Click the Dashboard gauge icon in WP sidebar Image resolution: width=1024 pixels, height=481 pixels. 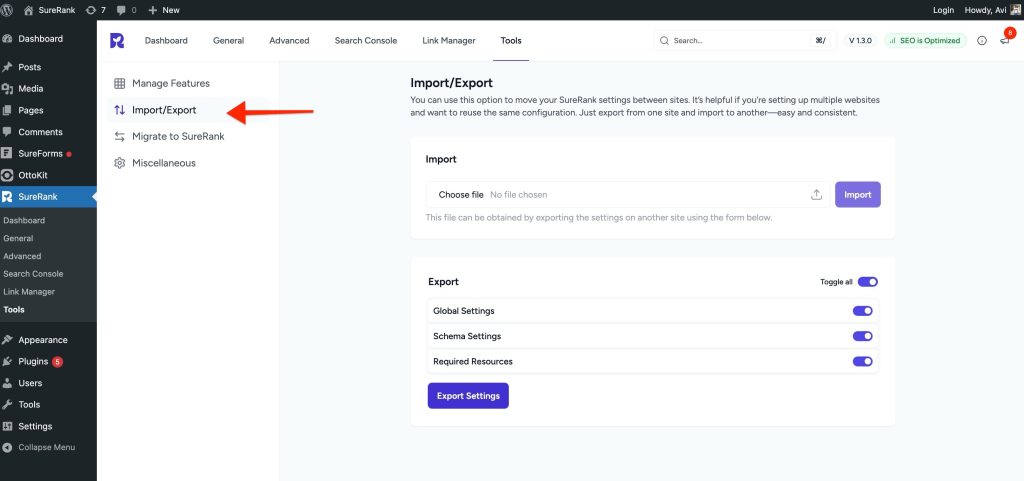click(x=7, y=39)
